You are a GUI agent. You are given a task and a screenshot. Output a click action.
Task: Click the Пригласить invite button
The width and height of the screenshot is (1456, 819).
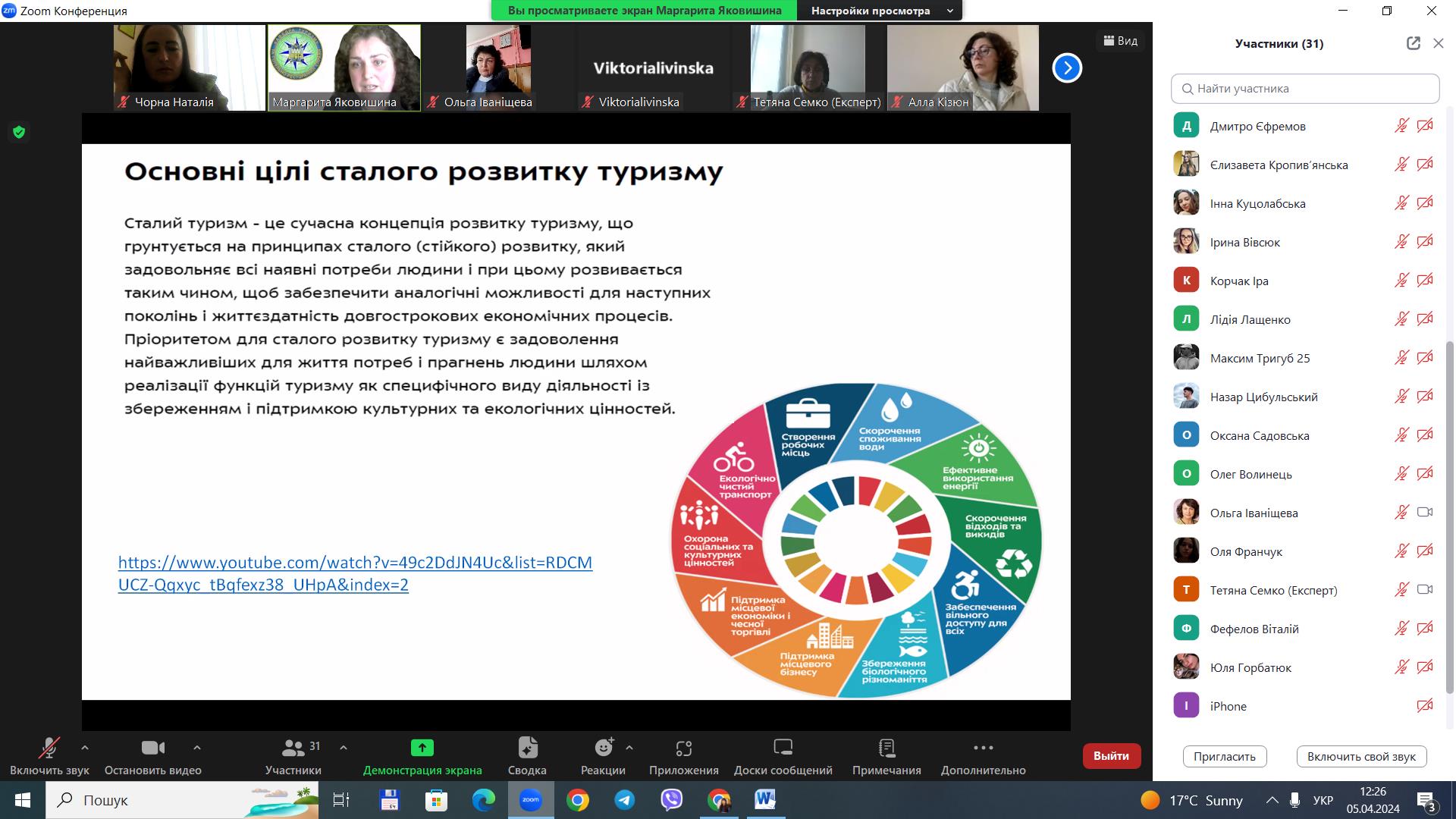point(1224,756)
